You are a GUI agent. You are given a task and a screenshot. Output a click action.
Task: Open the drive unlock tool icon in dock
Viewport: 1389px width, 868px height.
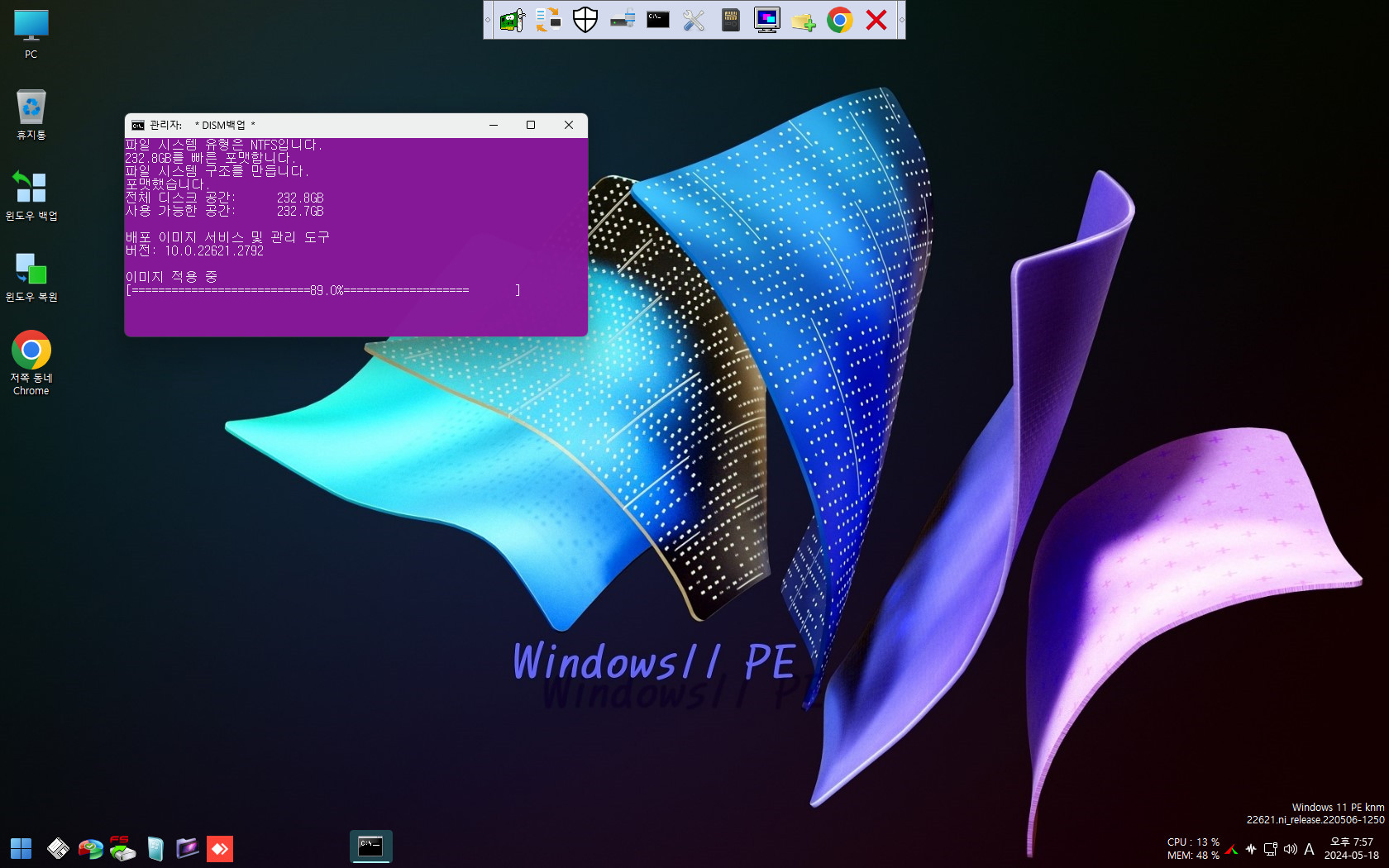click(622, 20)
